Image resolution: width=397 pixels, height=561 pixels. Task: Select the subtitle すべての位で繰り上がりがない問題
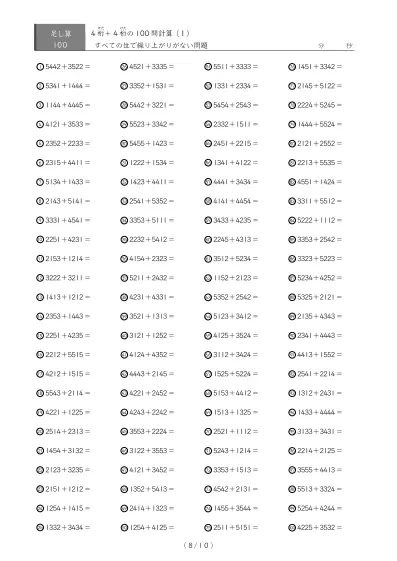[x=151, y=45]
